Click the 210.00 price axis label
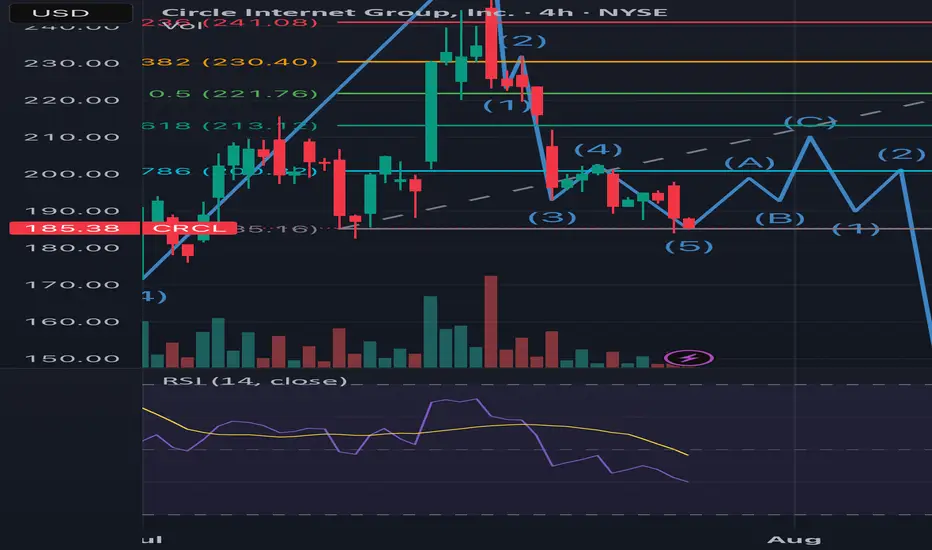 click(71, 137)
